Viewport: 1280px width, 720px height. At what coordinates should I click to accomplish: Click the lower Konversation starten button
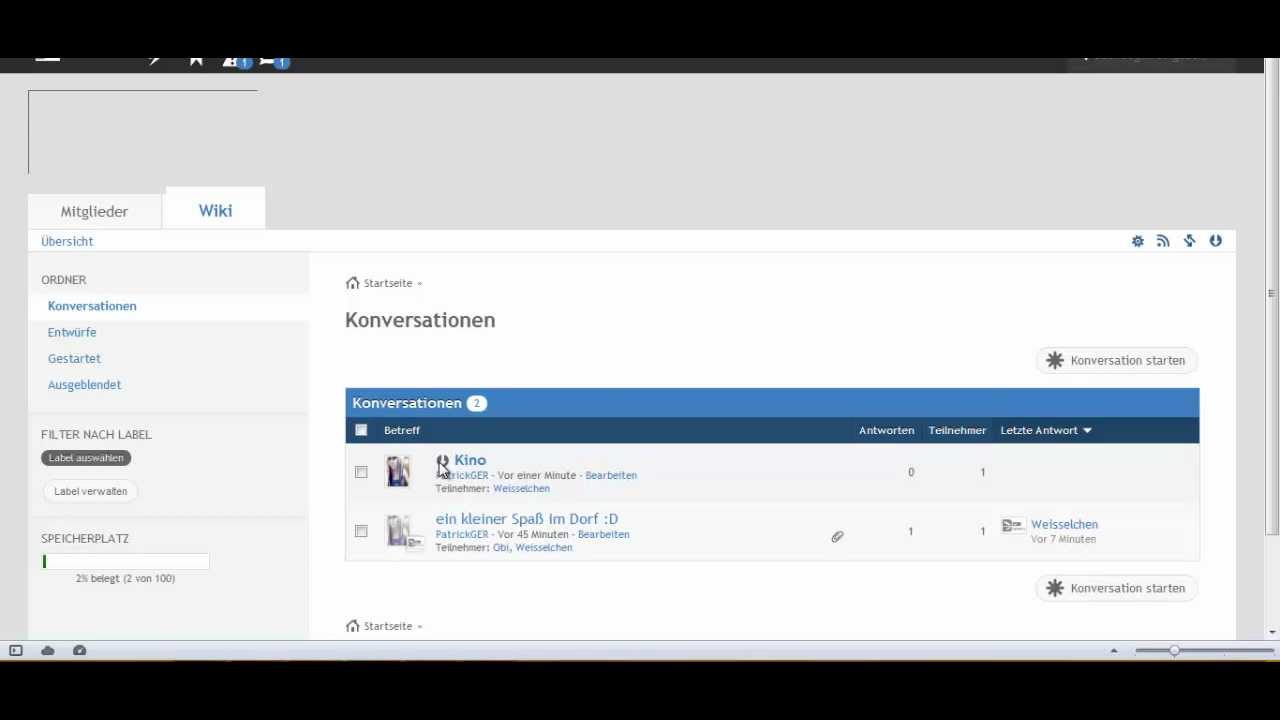click(1117, 588)
